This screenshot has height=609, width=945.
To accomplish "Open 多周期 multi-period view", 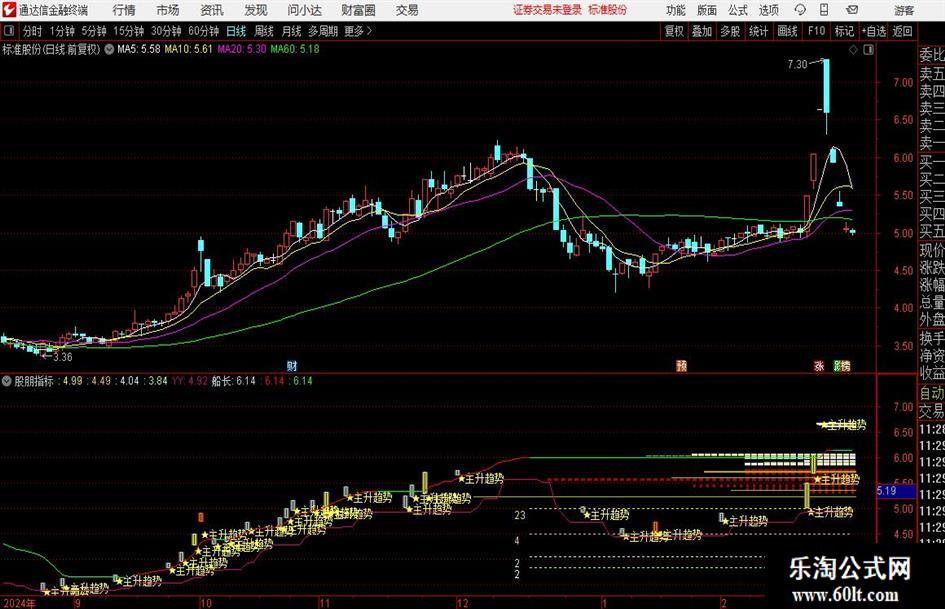I will 323,31.
